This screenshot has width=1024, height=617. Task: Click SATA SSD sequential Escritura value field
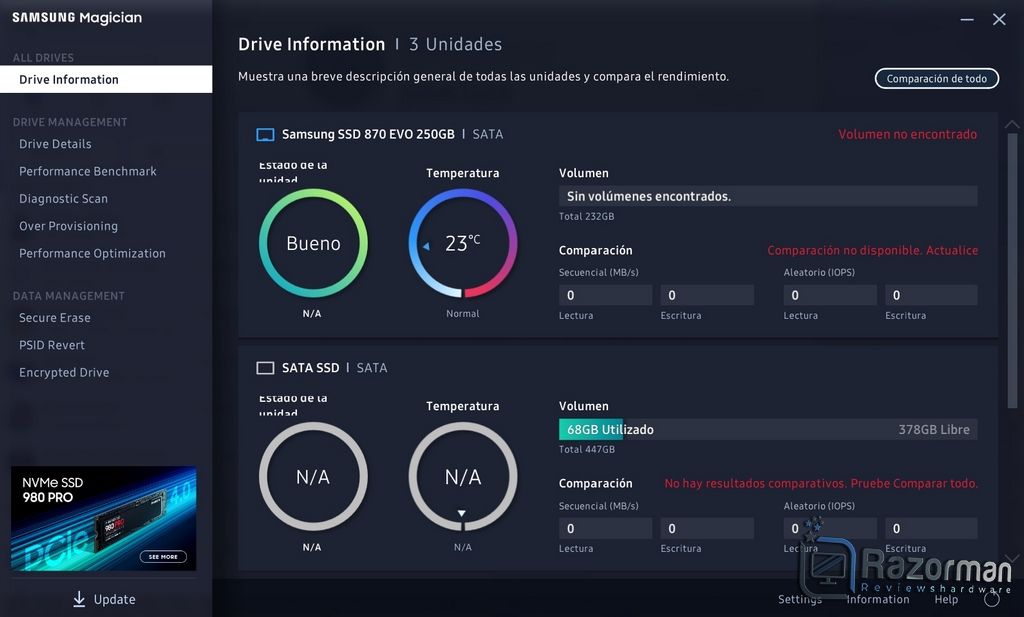[x=707, y=528]
